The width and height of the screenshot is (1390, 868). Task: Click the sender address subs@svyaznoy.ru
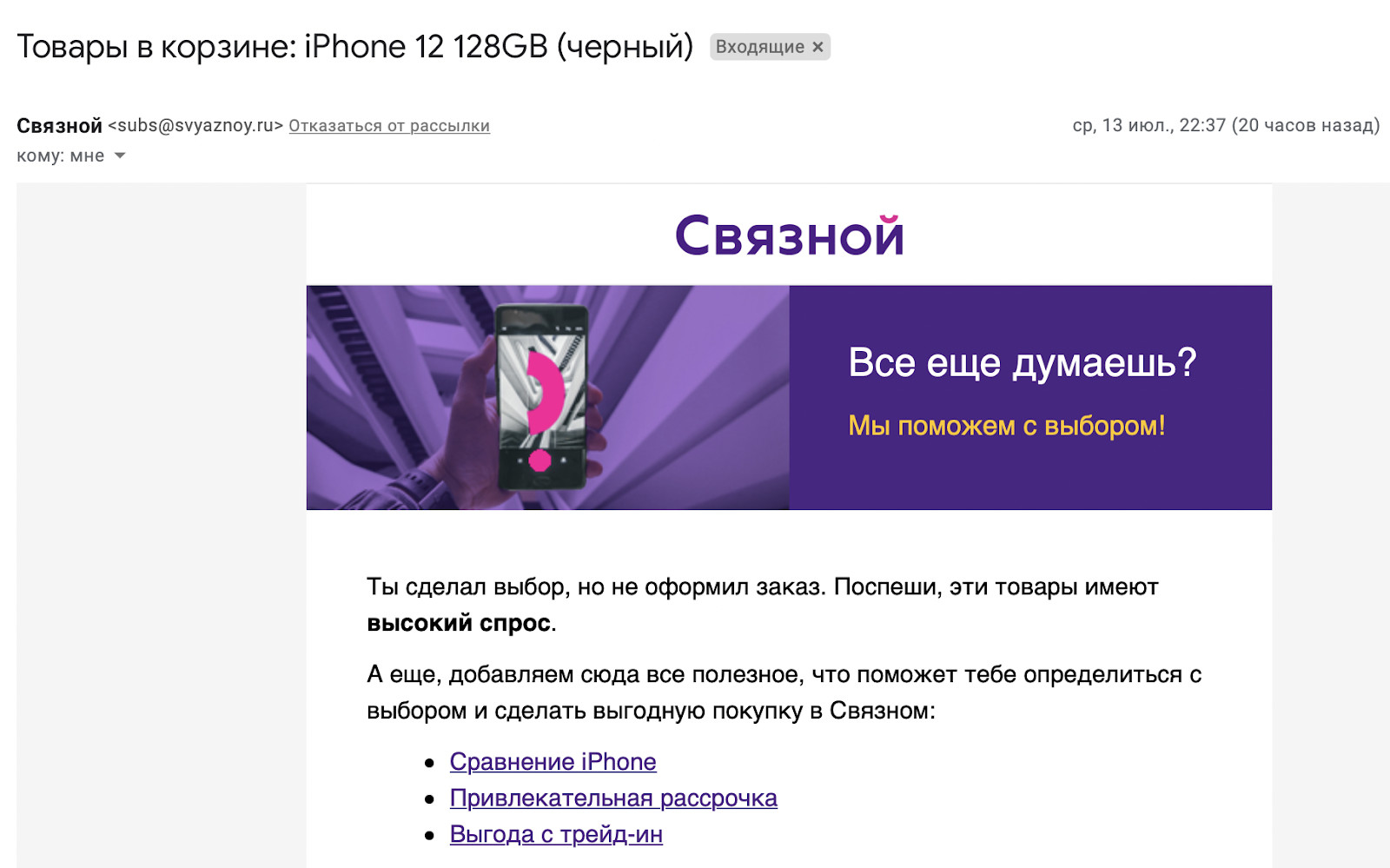pos(195,126)
